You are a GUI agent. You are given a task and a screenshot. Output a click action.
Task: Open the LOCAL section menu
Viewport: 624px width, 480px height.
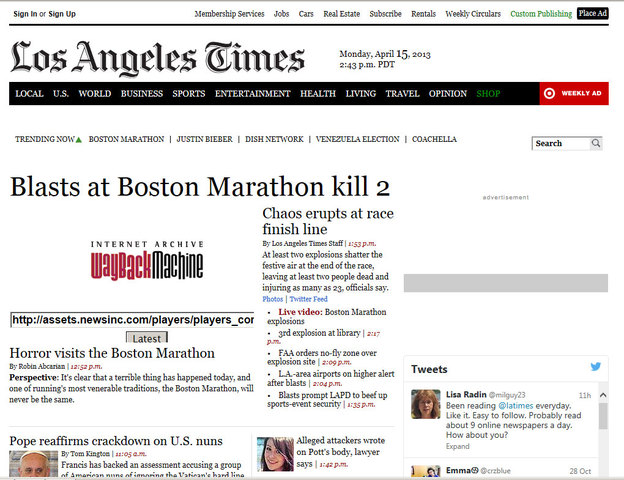(29, 94)
